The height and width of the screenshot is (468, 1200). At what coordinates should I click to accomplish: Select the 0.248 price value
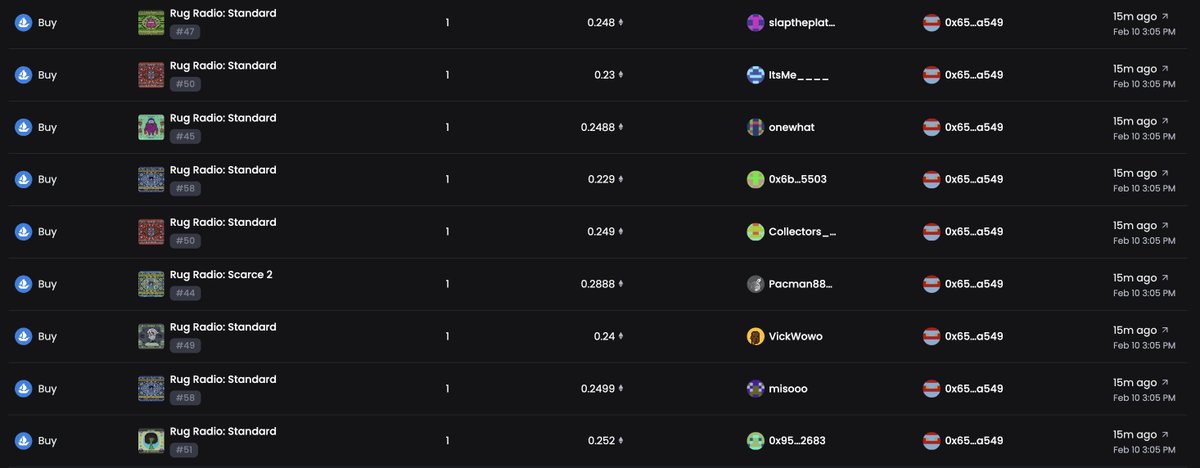point(601,23)
